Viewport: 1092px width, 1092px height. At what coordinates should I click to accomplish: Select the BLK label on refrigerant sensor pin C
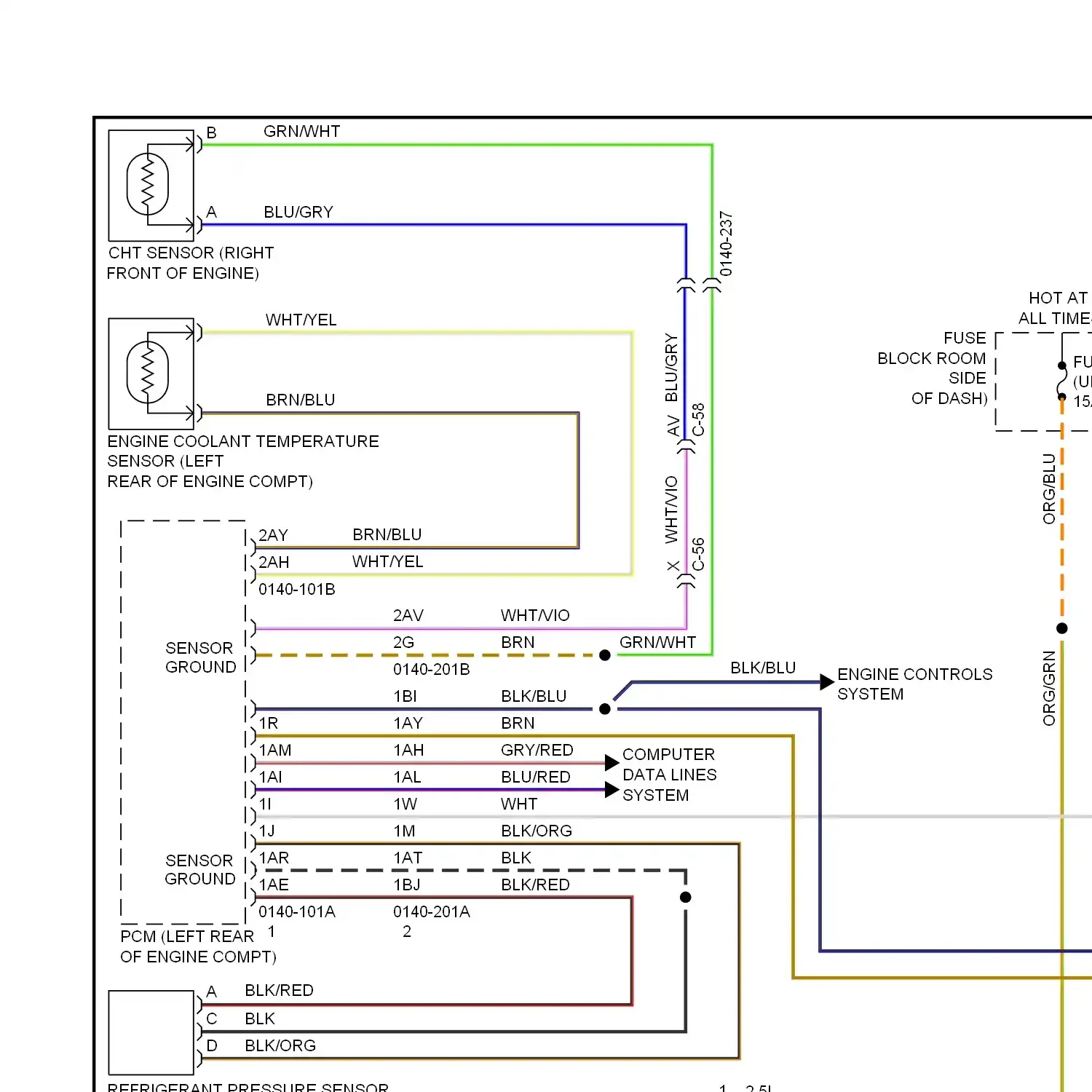point(260,1019)
